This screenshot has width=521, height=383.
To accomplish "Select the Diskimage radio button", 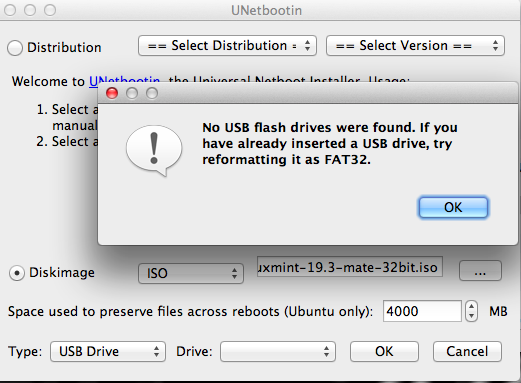I will pyautogui.click(x=16, y=273).
